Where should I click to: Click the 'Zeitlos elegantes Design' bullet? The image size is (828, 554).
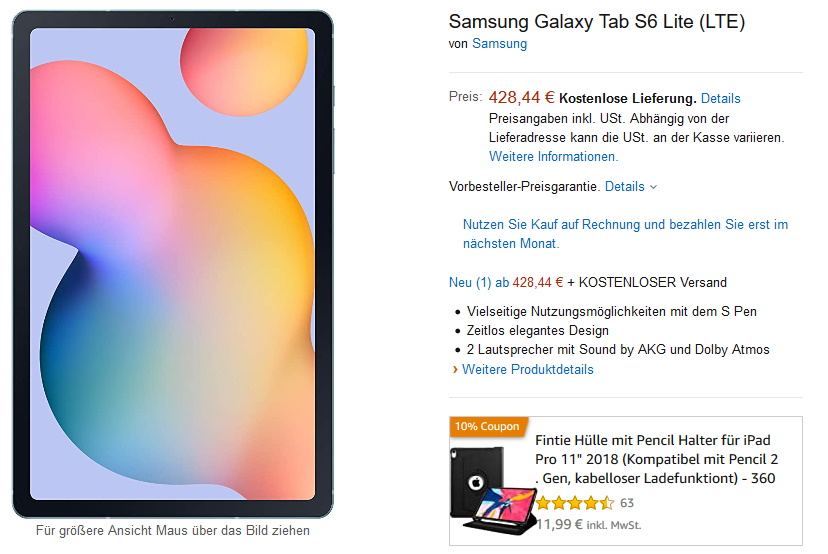tap(537, 330)
